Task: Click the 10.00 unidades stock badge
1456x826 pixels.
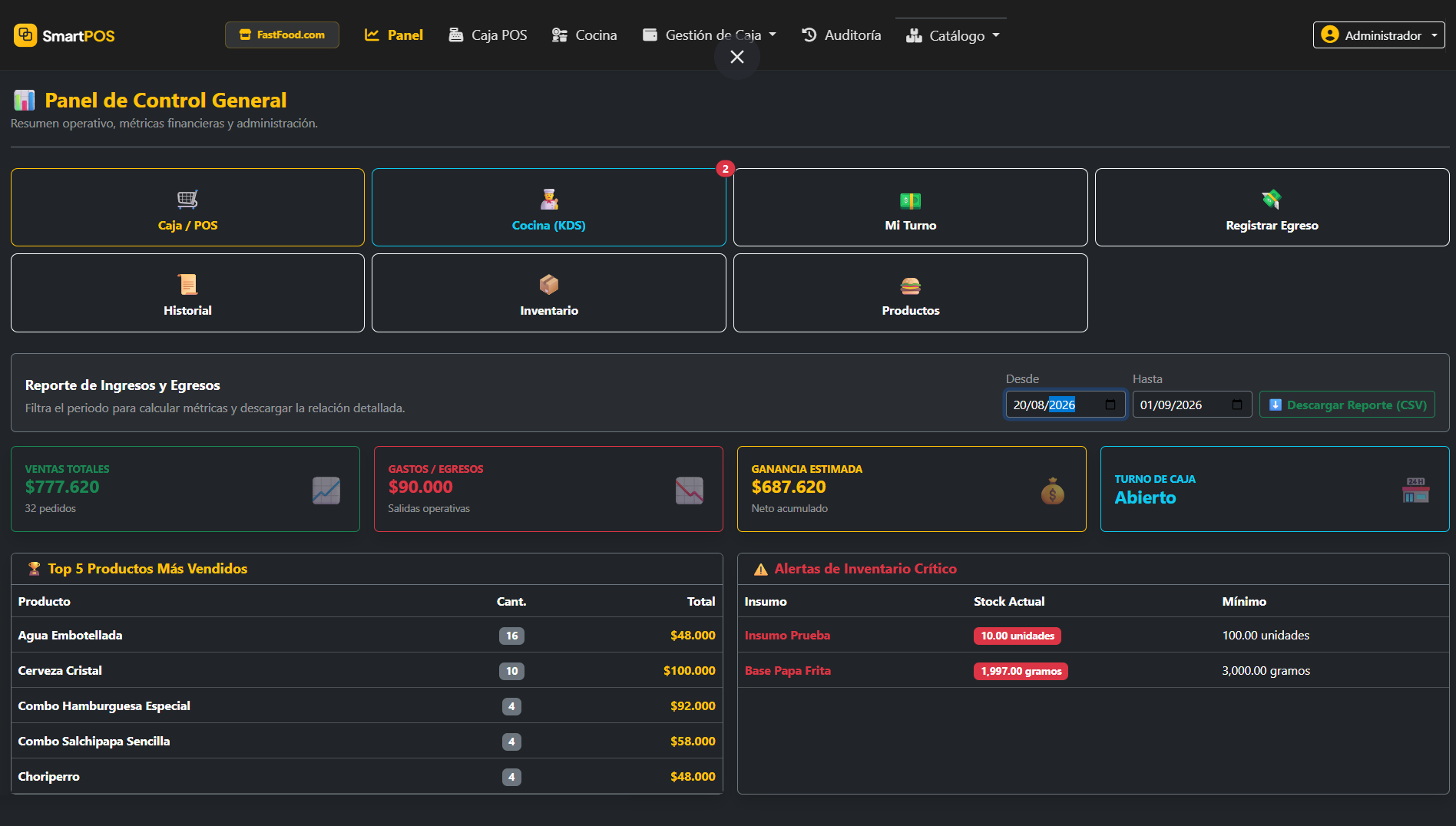Action: point(1018,636)
